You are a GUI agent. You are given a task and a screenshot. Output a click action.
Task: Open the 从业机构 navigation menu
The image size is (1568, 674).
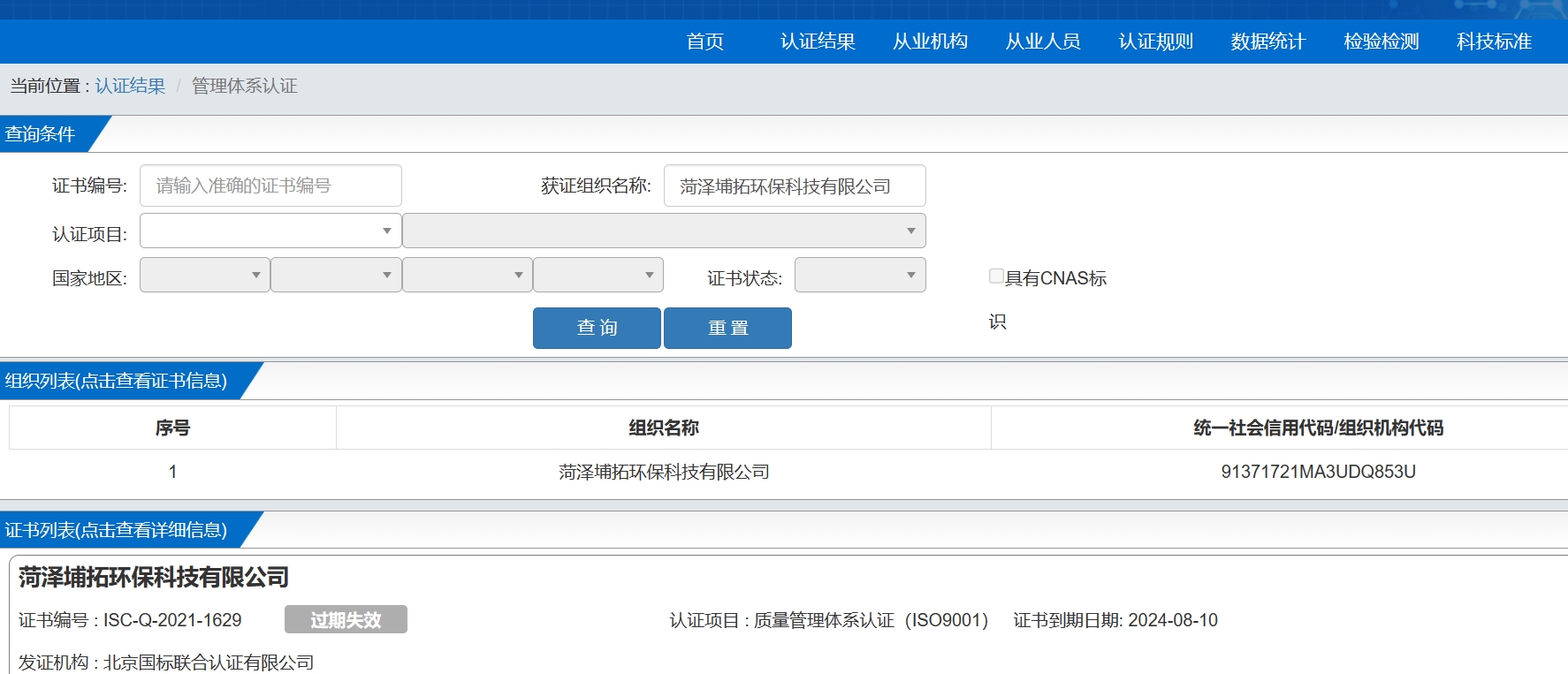point(930,42)
